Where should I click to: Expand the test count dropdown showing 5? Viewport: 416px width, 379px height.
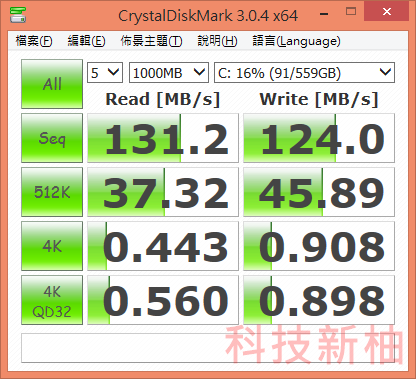pyautogui.click(x=105, y=72)
